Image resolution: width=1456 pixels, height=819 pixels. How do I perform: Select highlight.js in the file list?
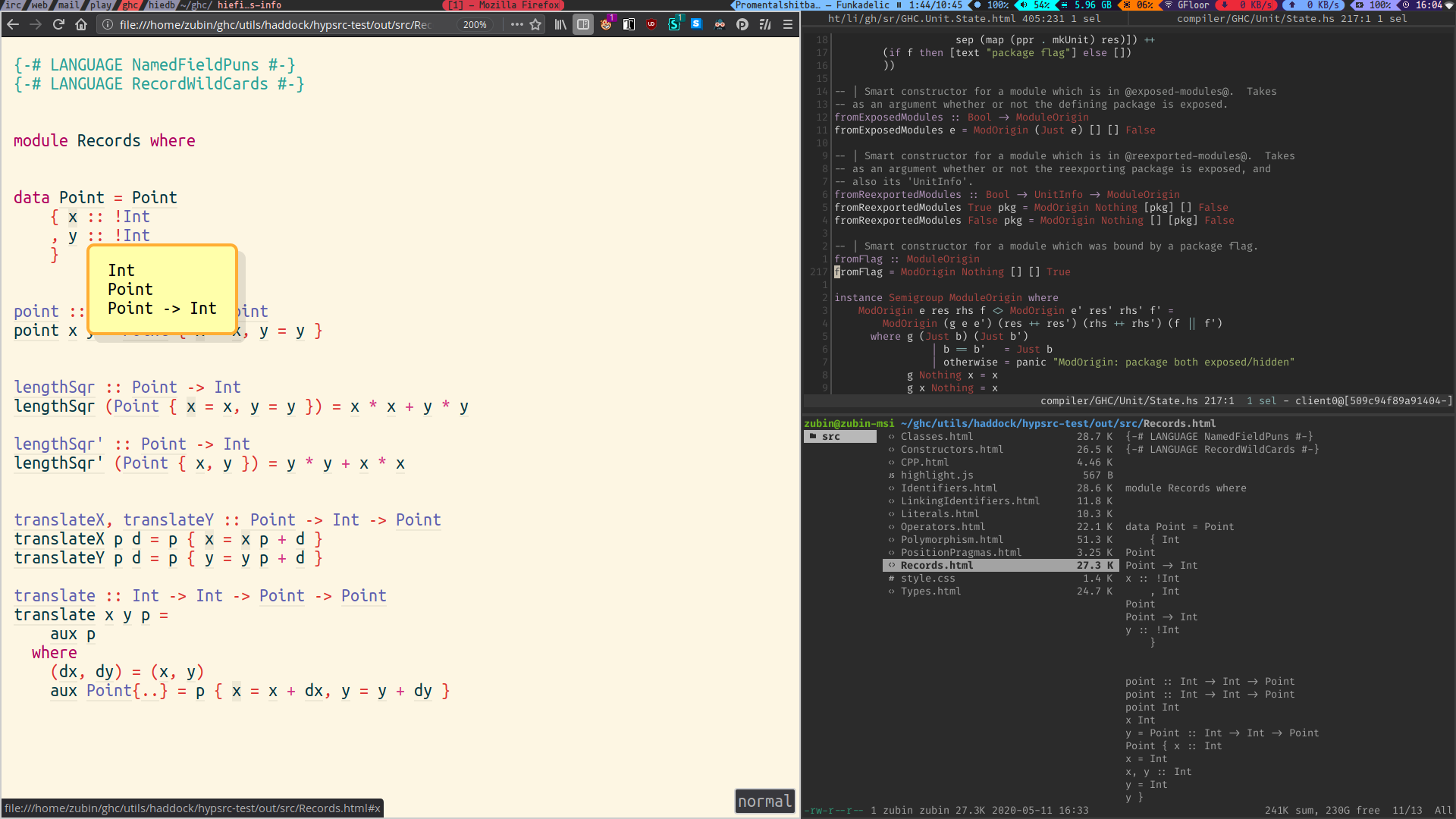999,475
